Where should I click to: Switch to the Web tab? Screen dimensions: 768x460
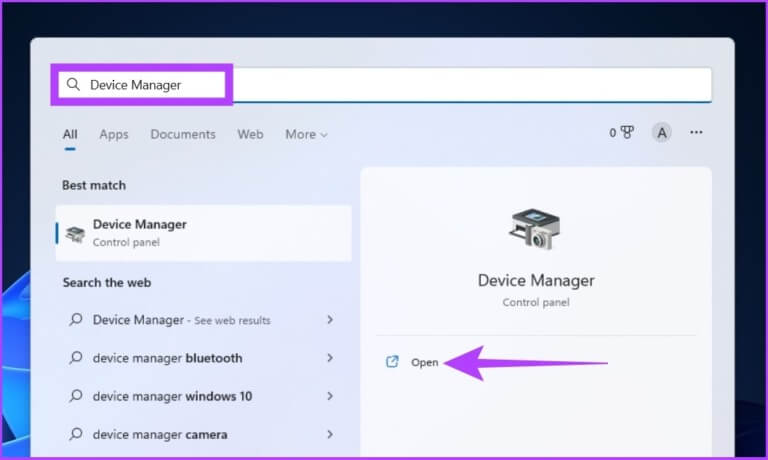click(250, 134)
